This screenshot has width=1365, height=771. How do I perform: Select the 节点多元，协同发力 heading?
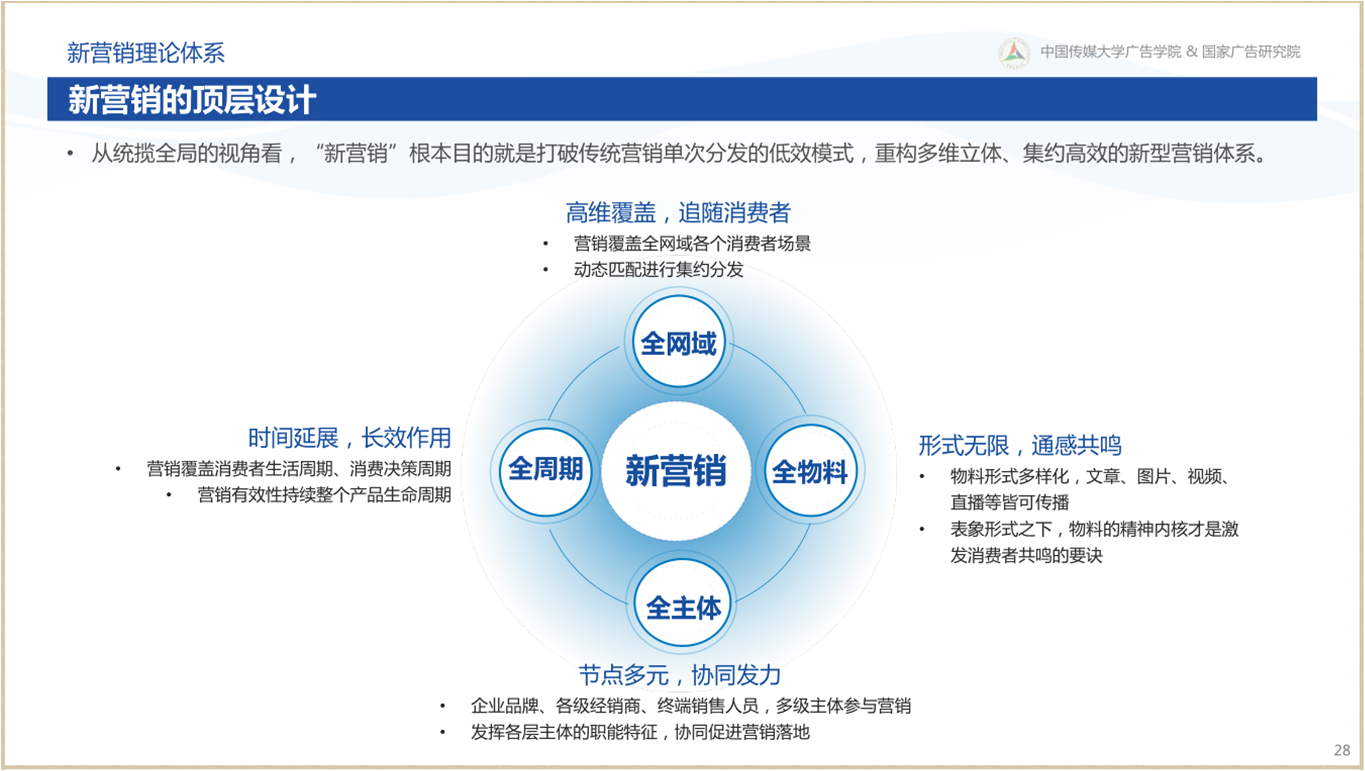click(x=680, y=674)
